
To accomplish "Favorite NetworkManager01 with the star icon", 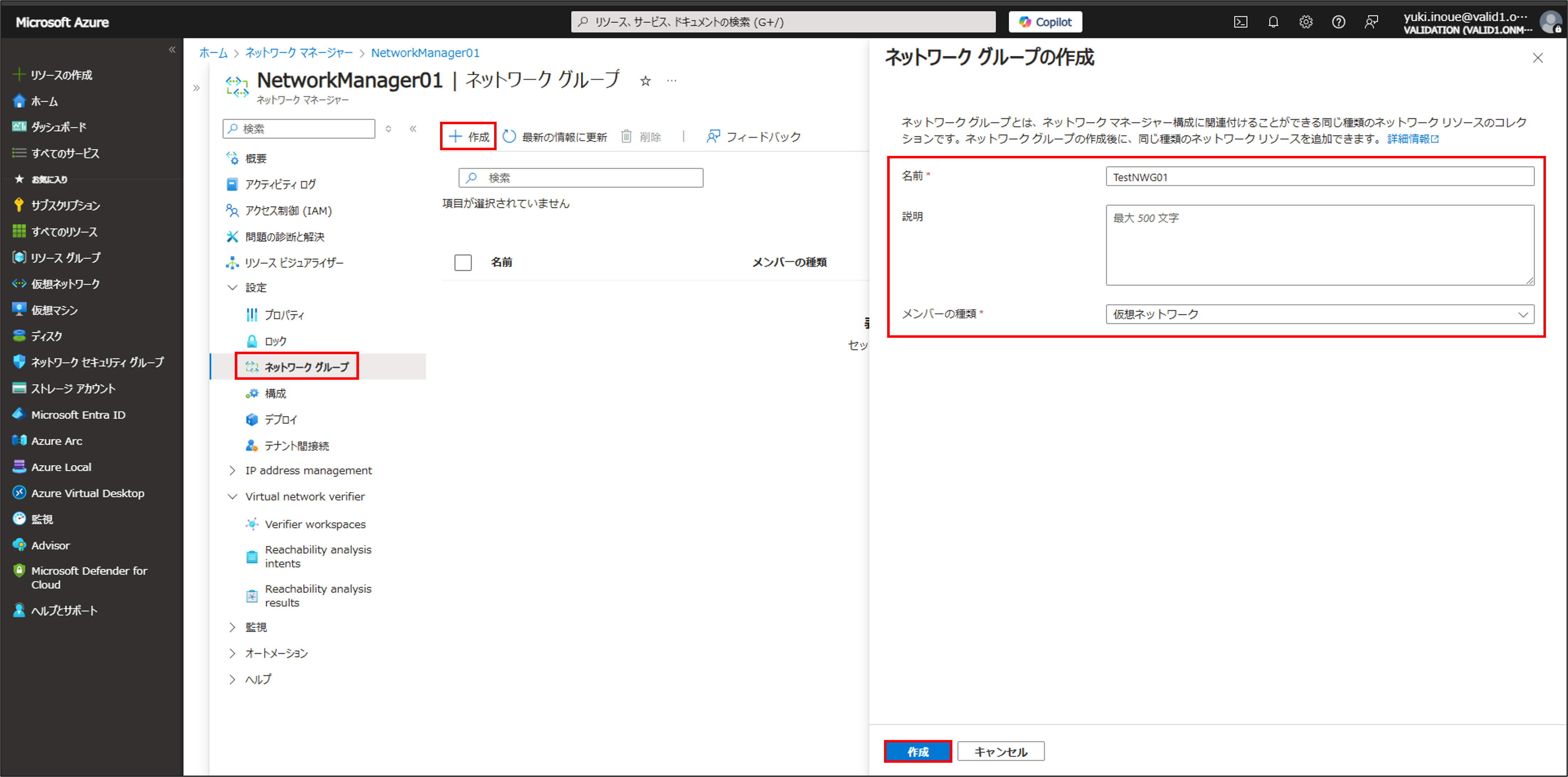I will tap(645, 81).
